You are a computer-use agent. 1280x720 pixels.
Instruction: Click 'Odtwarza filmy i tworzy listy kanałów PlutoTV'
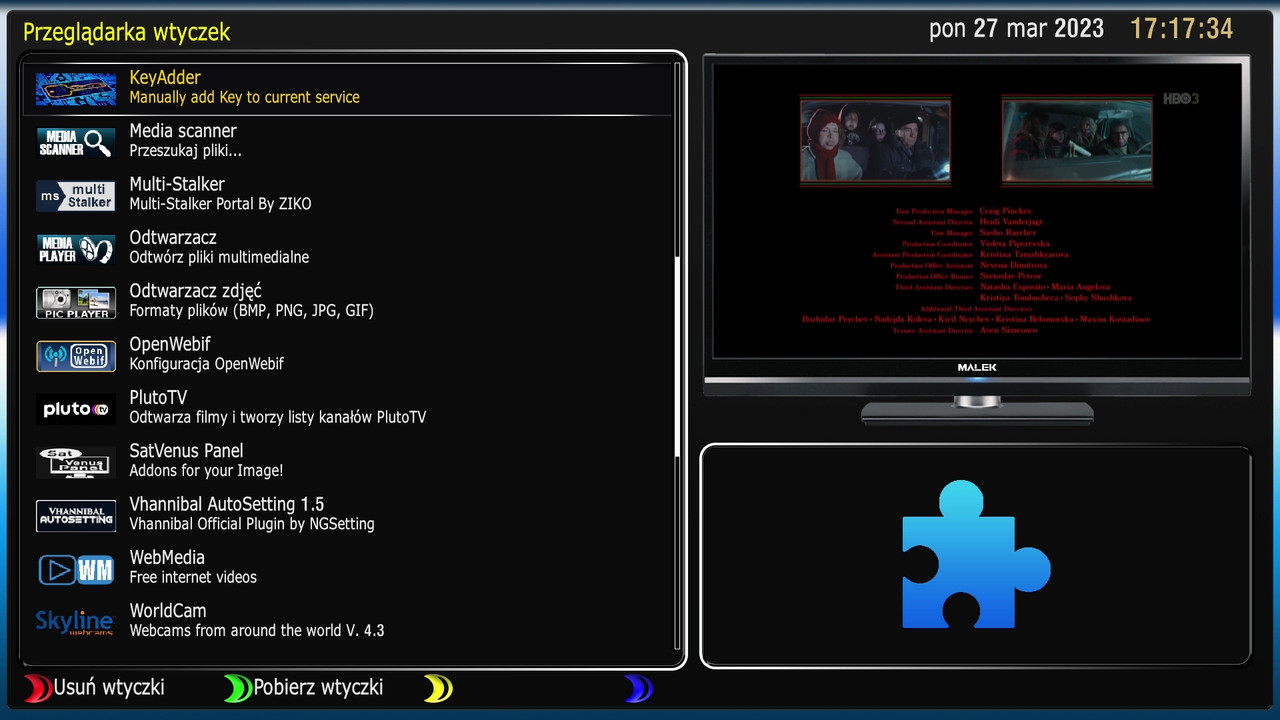click(278, 417)
